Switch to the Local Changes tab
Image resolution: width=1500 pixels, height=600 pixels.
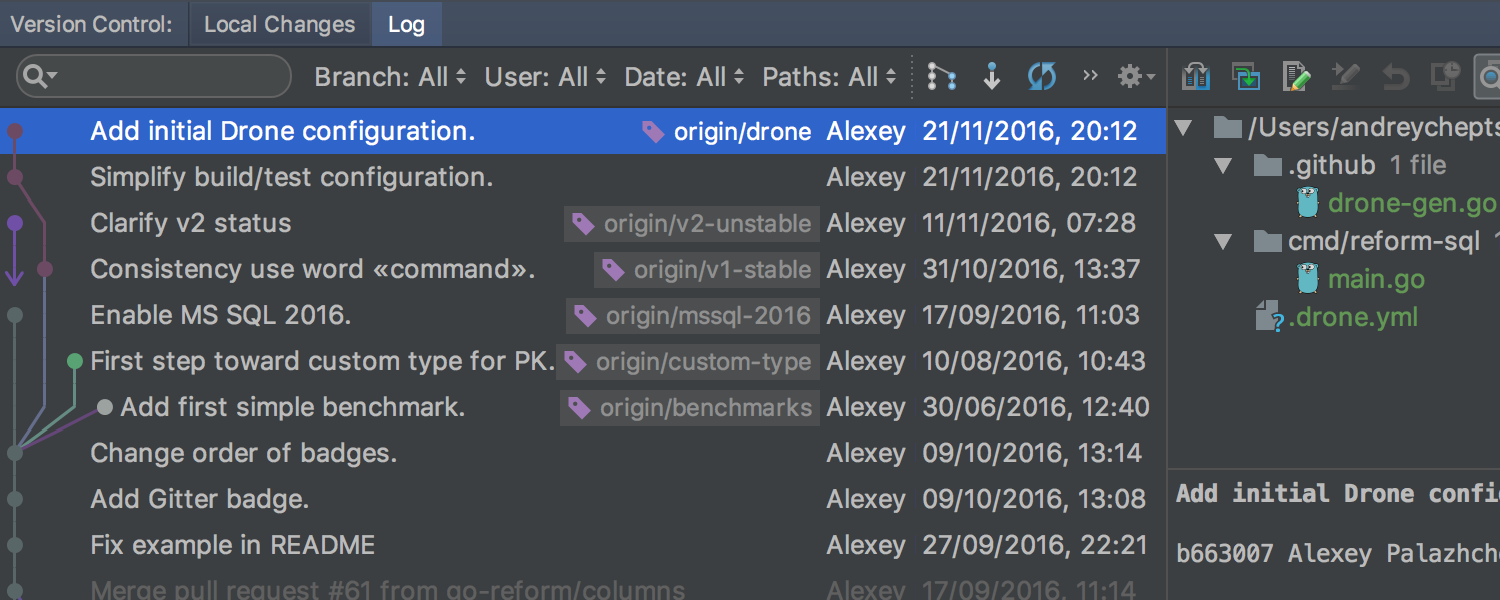point(279,25)
